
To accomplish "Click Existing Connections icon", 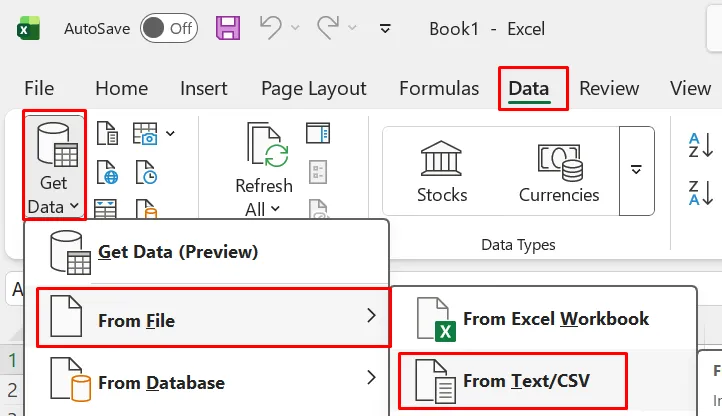I will pyautogui.click(x=146, y=208).
